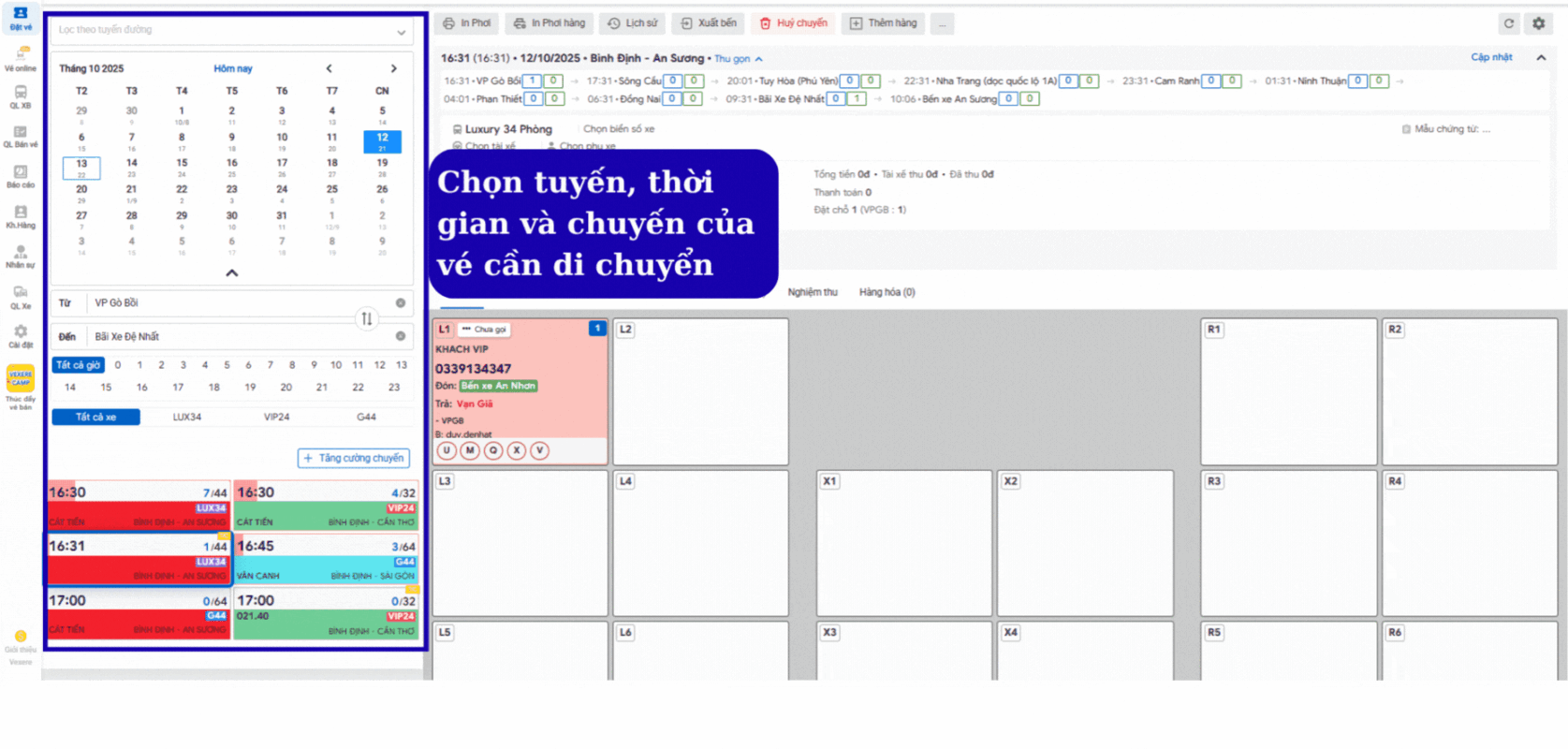Click the Huỷ chuyến button
Viewport: 1568px width, 749px height.
(794, 23)
